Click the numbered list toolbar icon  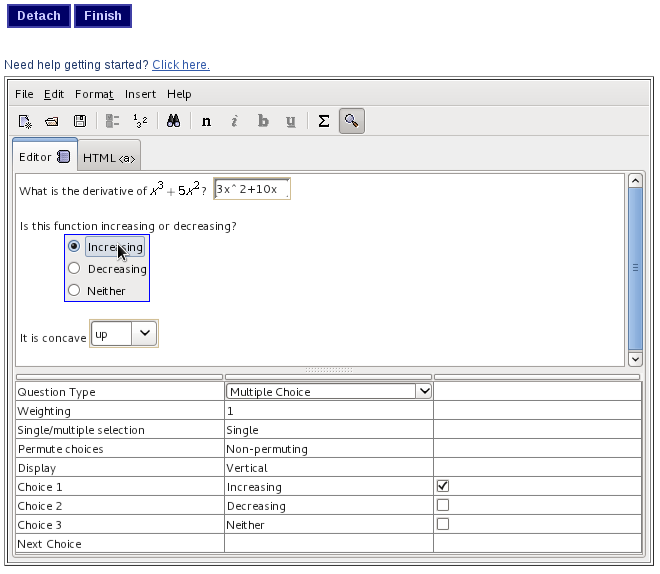pyautogui.click(x=140, y=121)
